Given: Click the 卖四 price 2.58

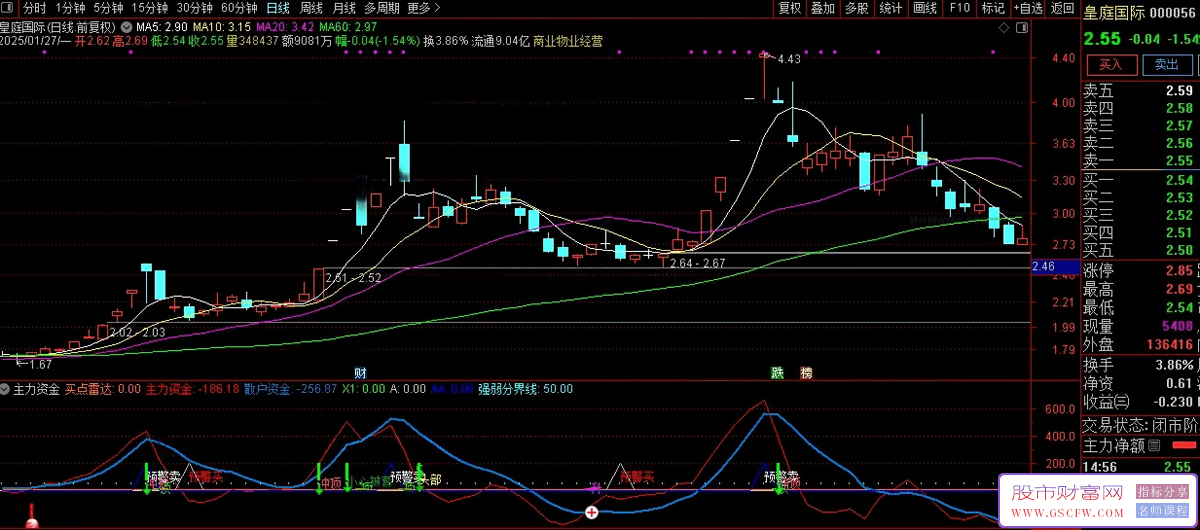Looking at the screenshot, I should 1179,108.
